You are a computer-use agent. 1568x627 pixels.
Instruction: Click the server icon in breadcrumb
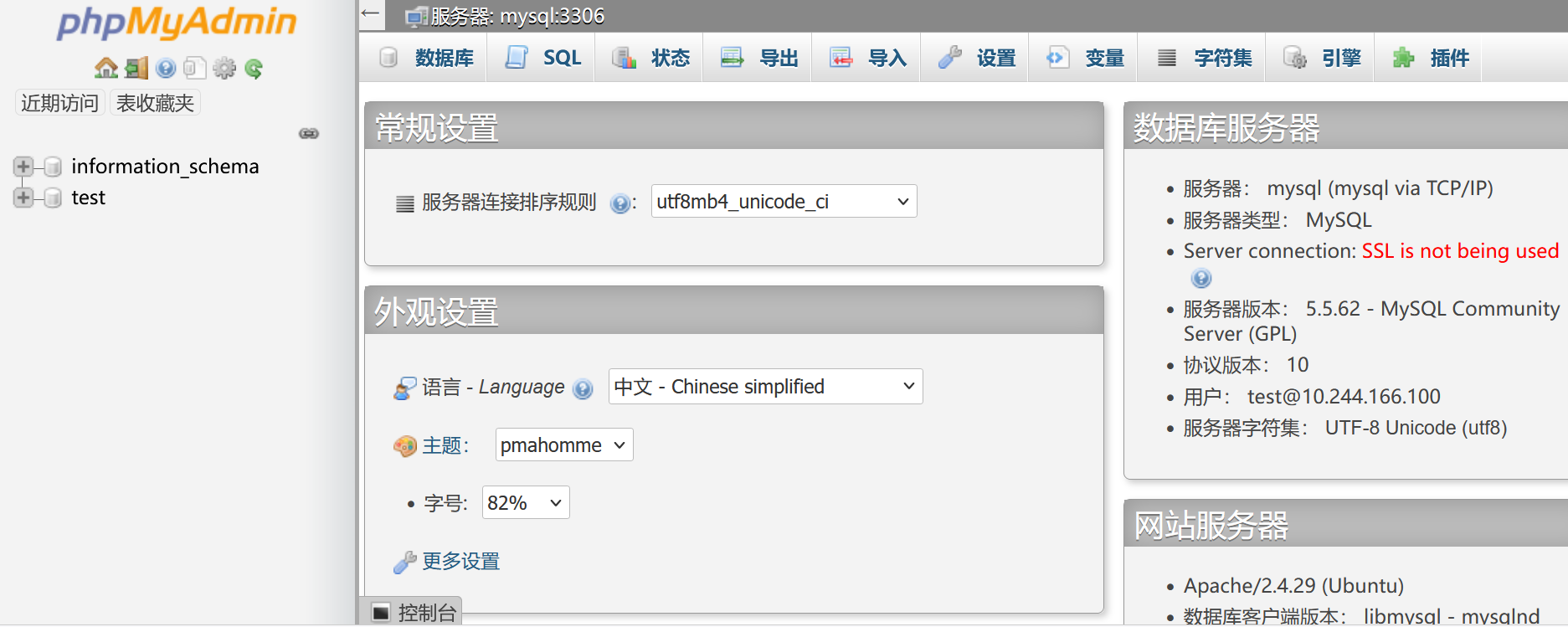pos(415,17)
